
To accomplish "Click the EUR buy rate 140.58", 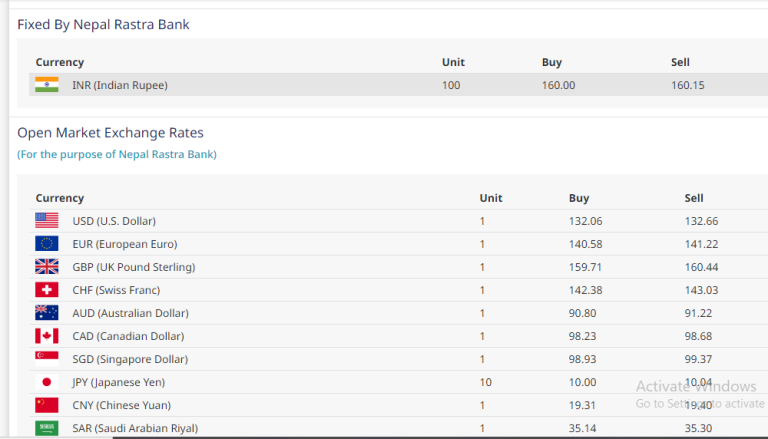I will click(x=585, y=244).
